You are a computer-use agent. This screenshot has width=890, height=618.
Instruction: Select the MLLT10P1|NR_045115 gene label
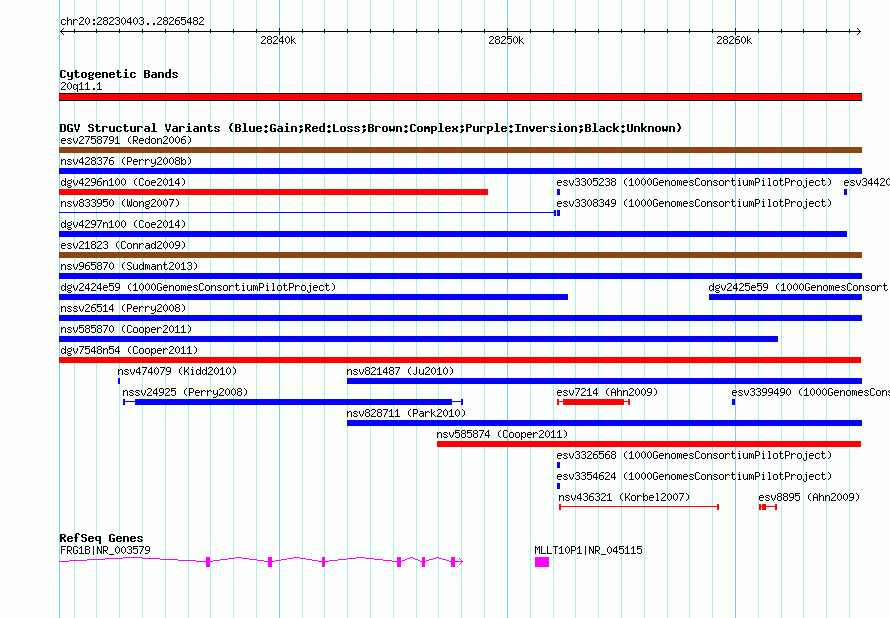(x=589, y=550)
